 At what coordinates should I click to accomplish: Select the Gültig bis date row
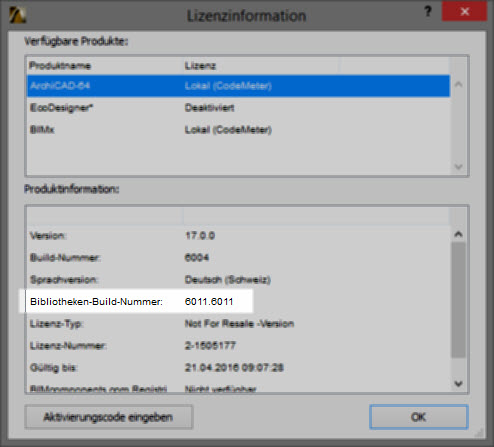point(238,367)
